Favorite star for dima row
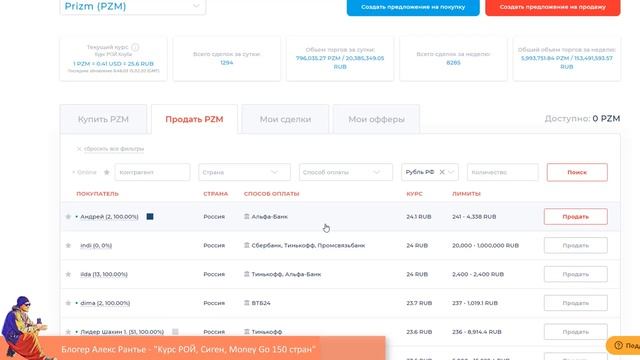 (x=68, y=303)
